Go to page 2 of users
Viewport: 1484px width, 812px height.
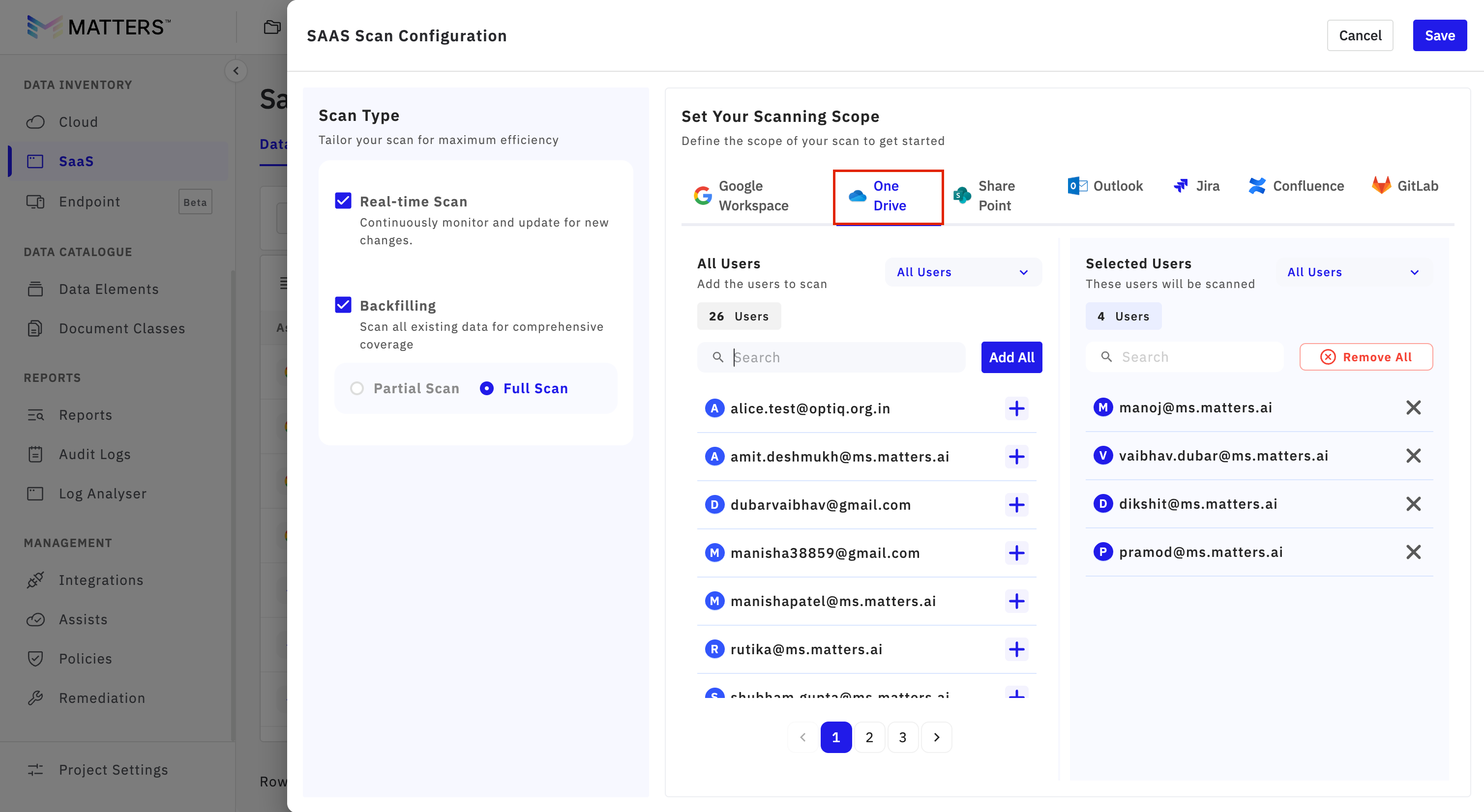pos(869,737)
